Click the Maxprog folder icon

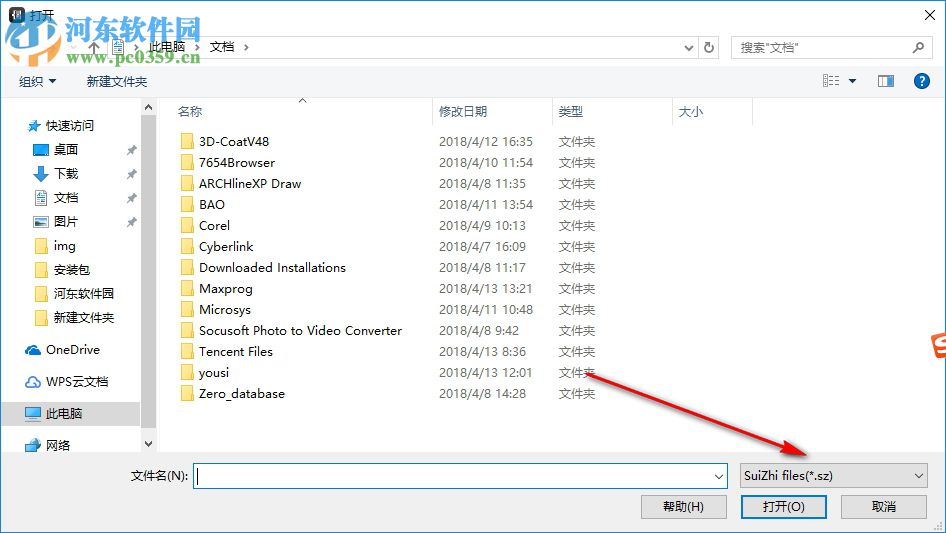coord(187,289)
